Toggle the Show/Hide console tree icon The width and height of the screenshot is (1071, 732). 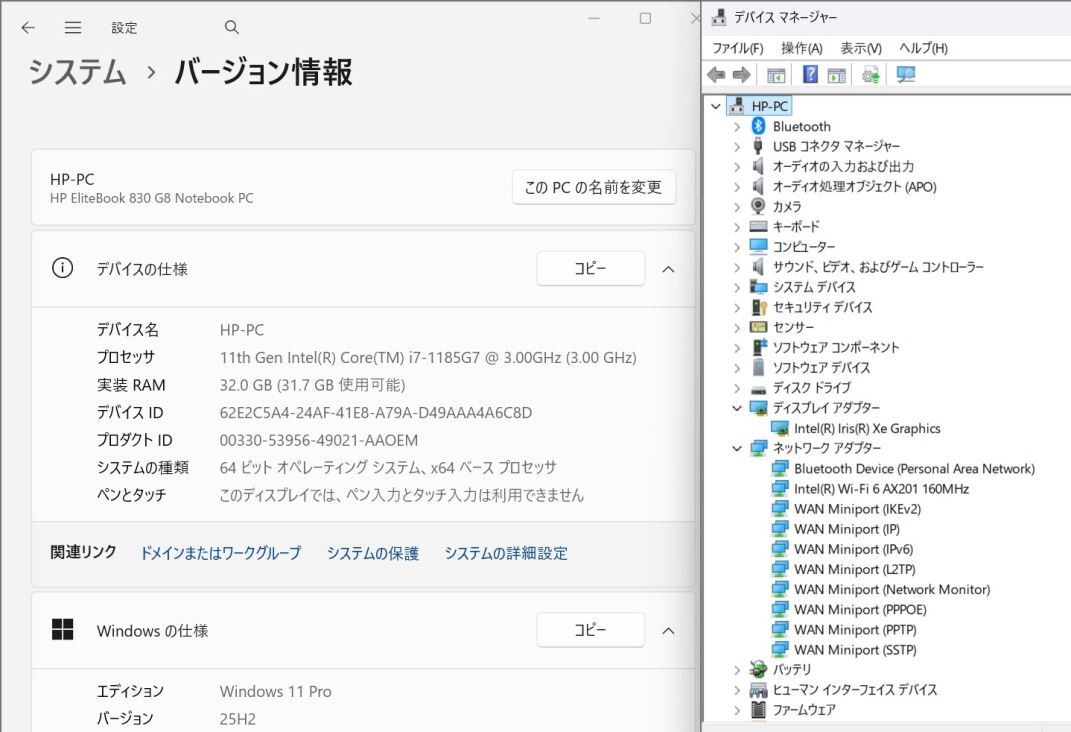776,74
